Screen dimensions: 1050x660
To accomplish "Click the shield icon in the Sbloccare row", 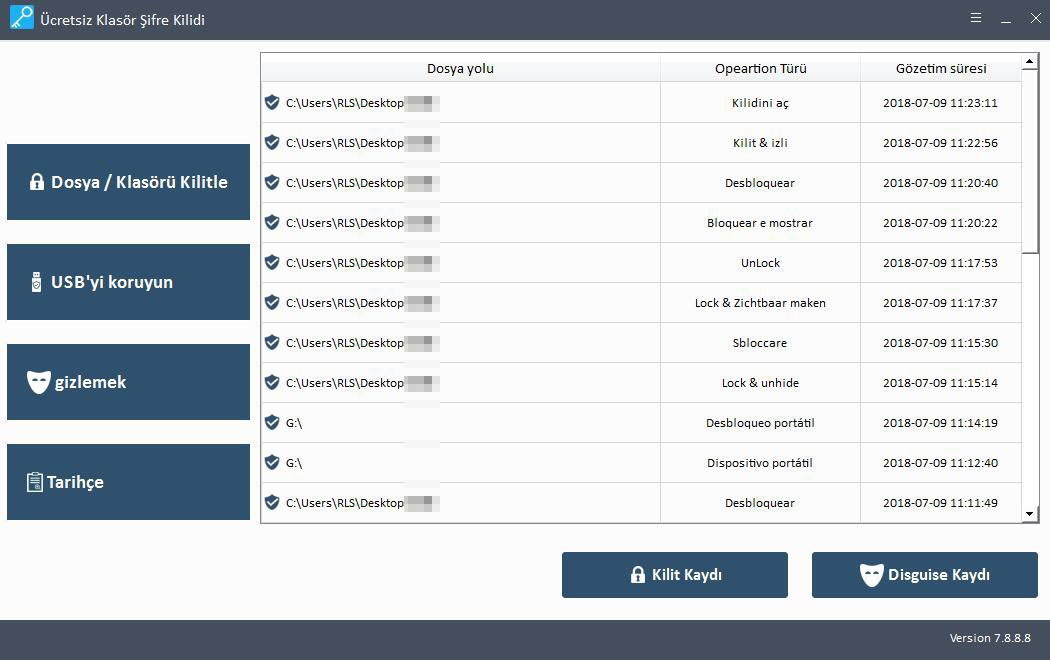I will click(272, 342).
